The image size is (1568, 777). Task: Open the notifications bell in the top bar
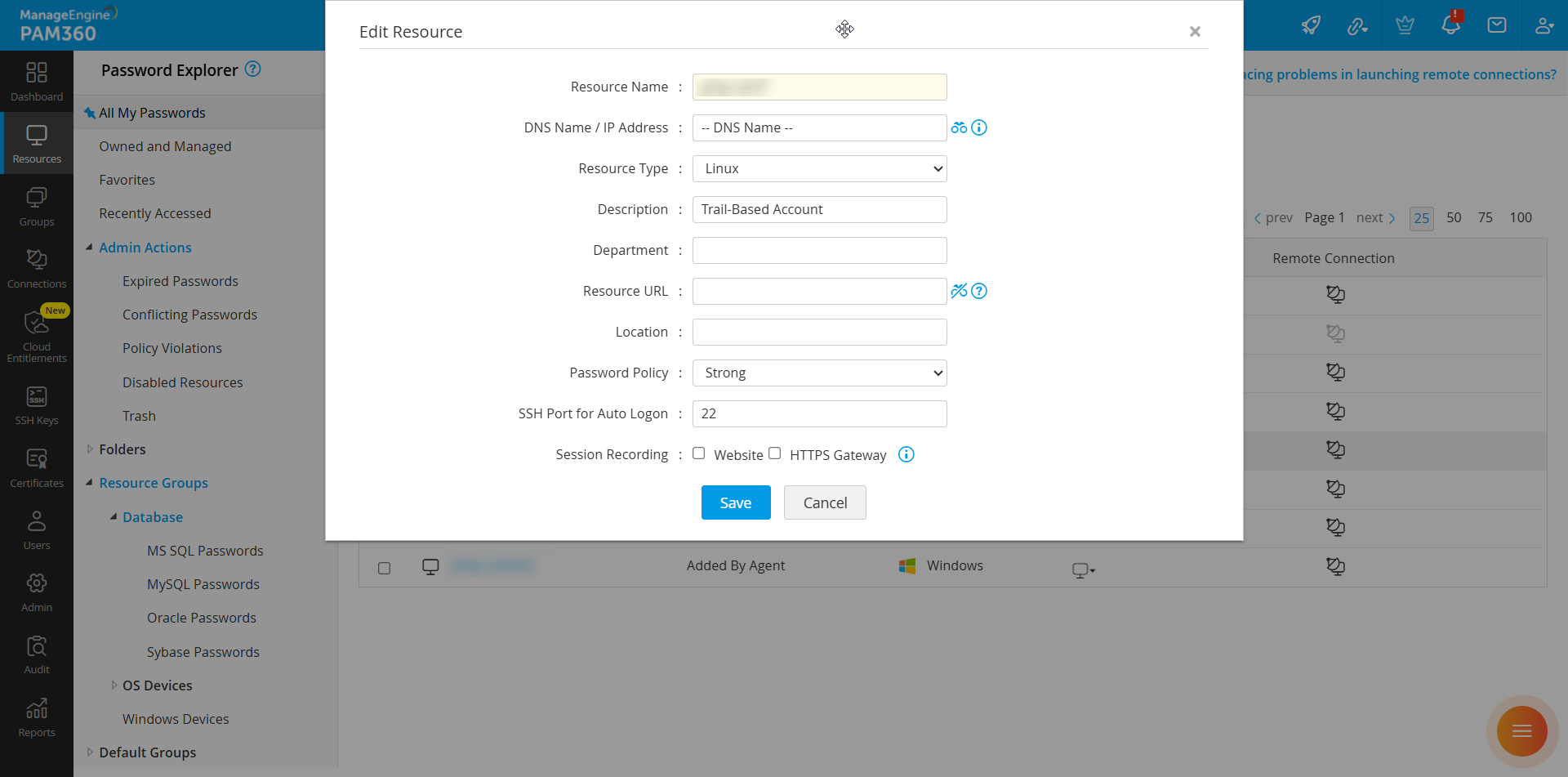(x=1450, y=25)
